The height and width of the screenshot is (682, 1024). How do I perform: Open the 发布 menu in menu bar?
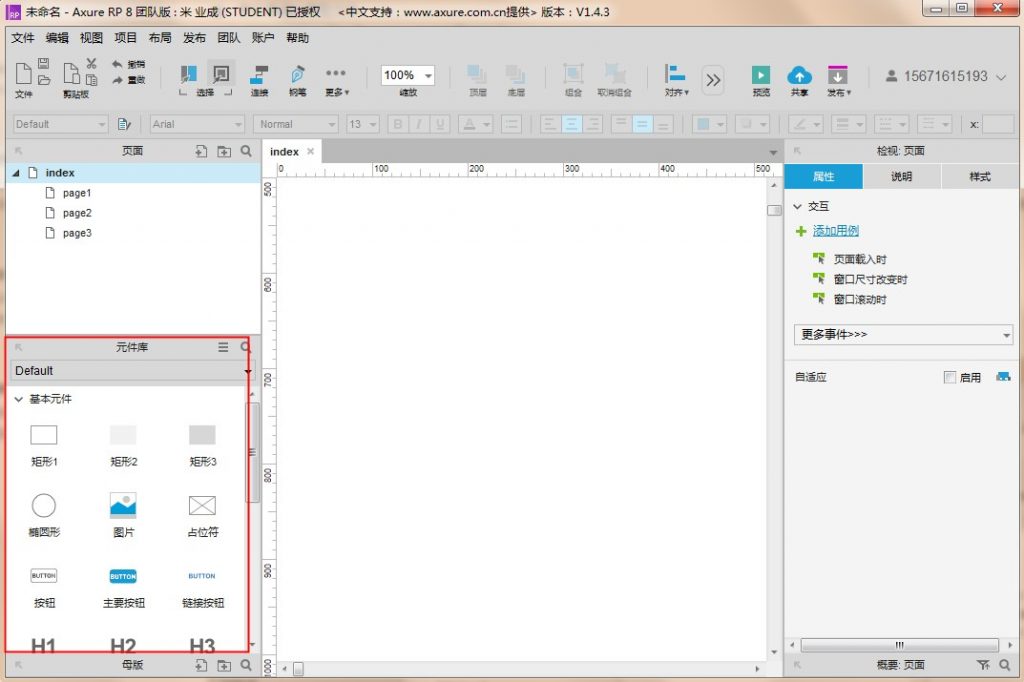[x=194, y=38]
